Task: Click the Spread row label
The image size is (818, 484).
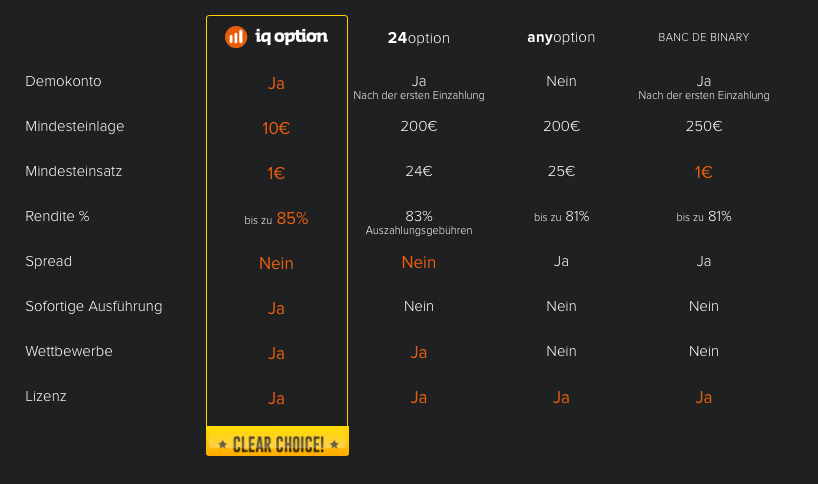Action: coord(49,262)
